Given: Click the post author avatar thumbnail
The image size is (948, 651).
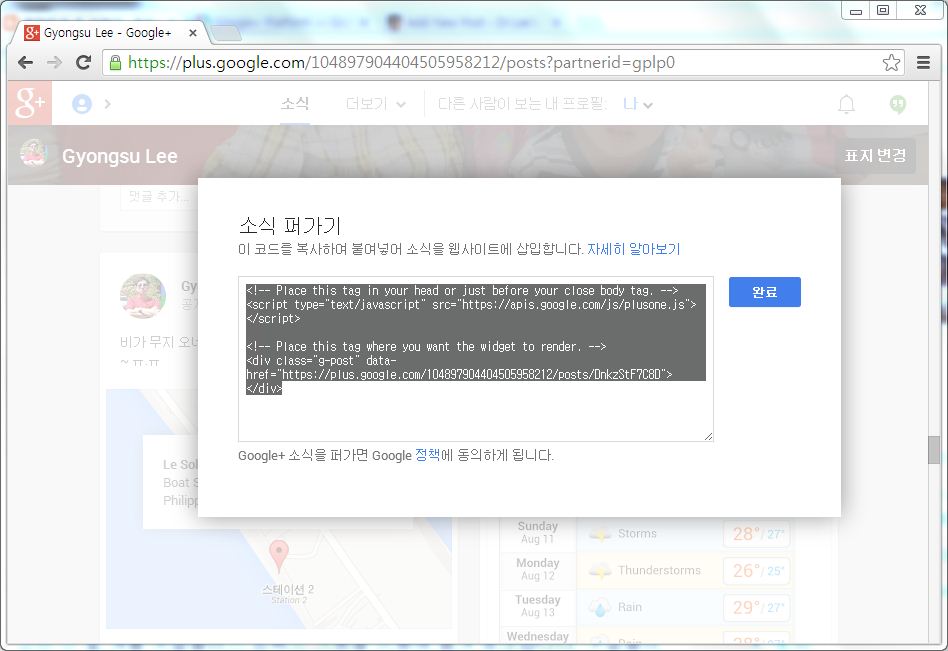Looking at the screenshot, I should tap(143, 296).
